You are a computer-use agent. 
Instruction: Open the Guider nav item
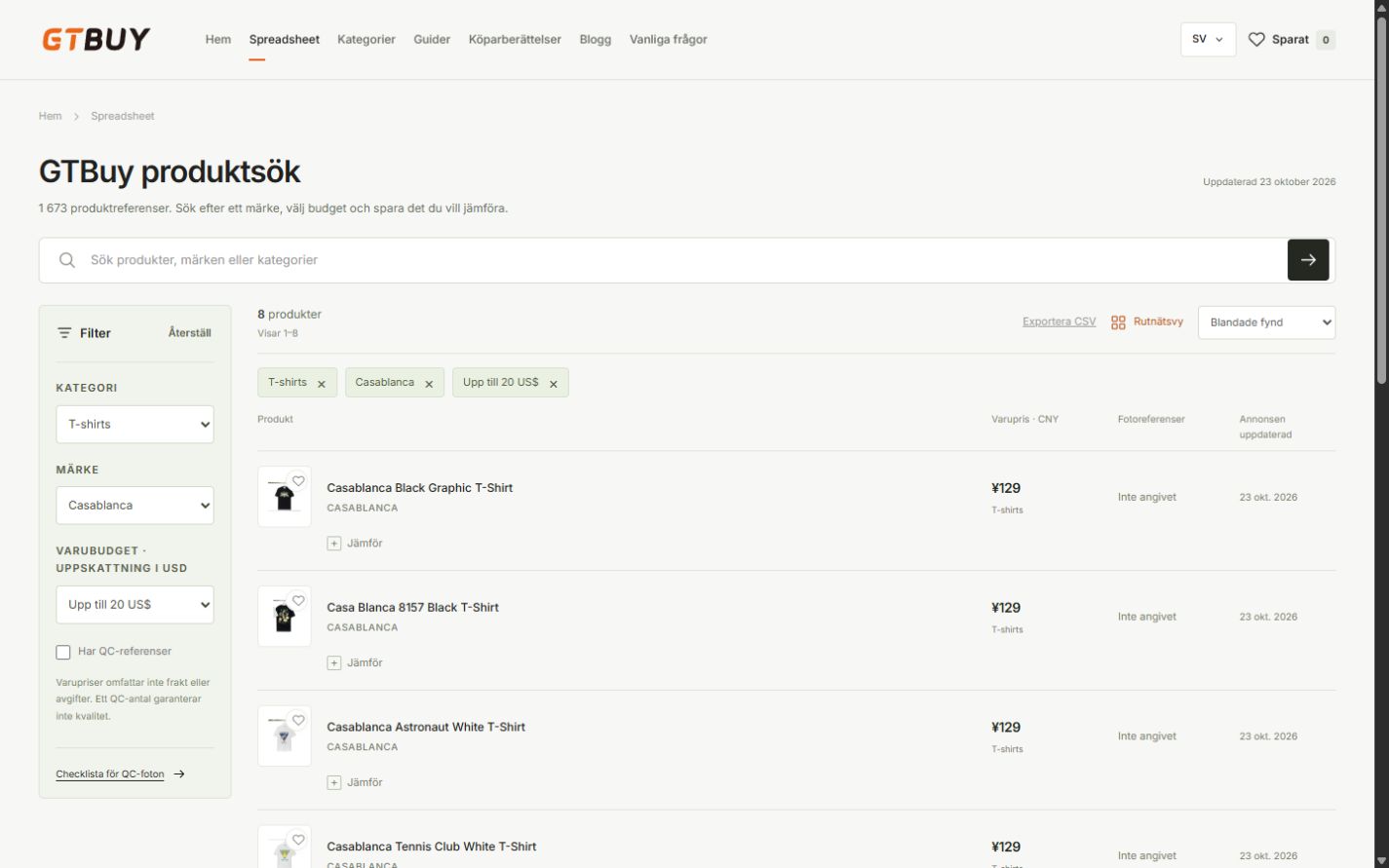(x=432, y=40)
